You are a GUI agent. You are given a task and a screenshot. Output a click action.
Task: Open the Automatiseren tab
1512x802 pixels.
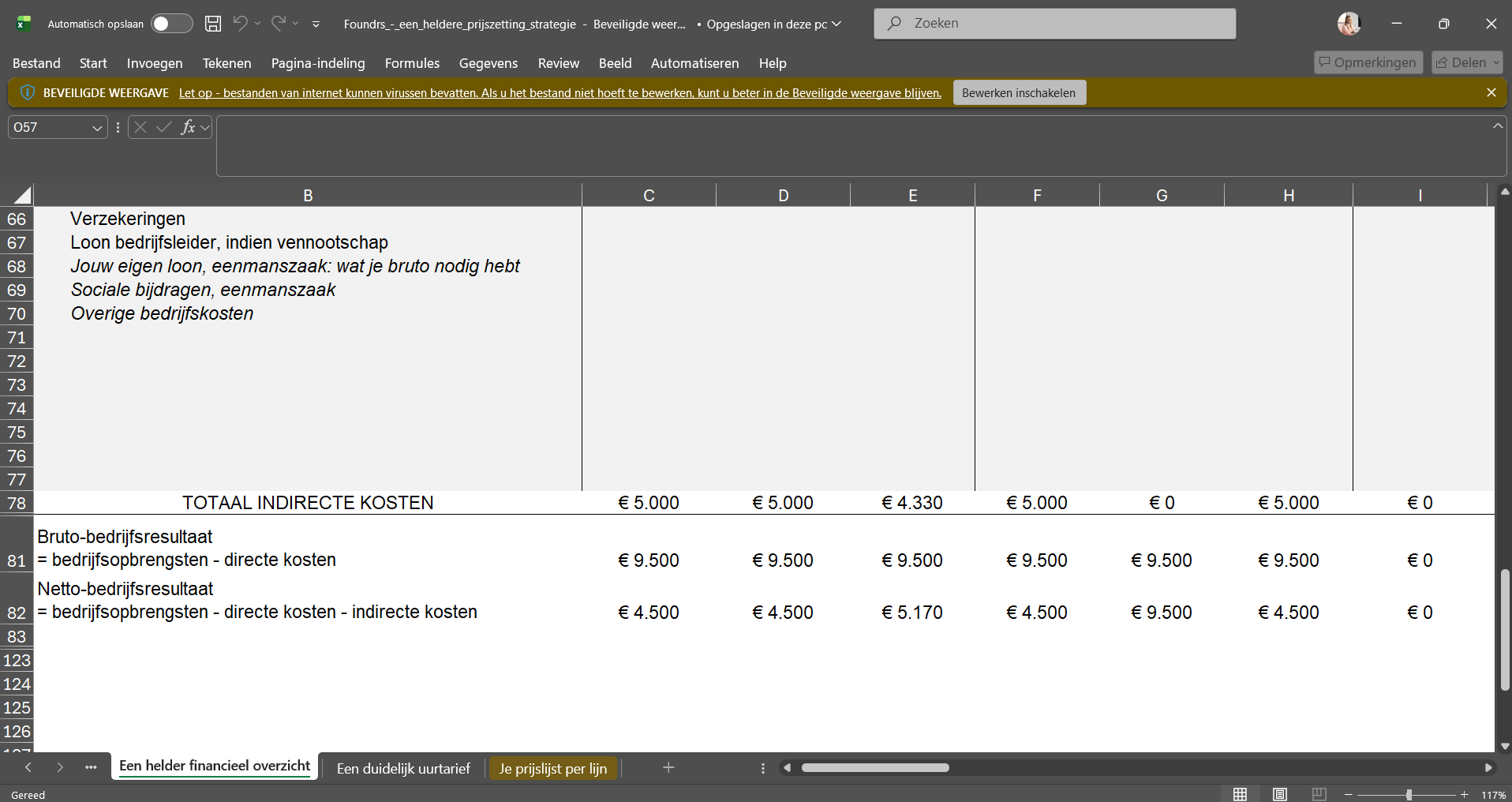click(x=694, y=63)
